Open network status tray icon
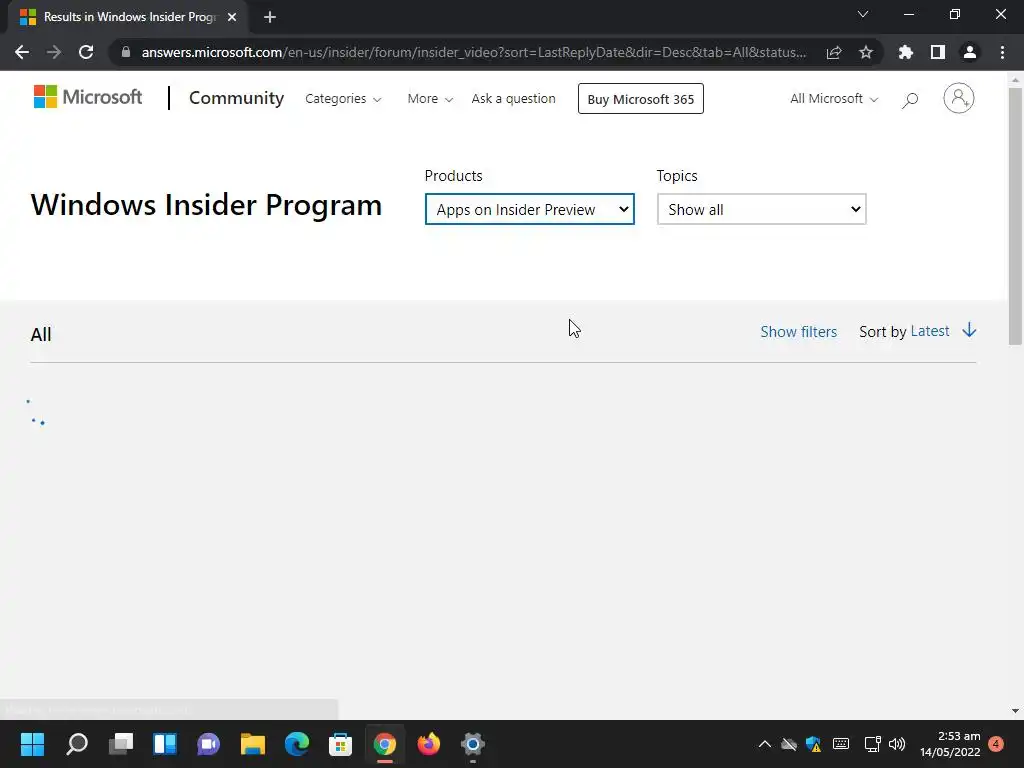This screenshot has height=768, width=1024. tap(872, 744)
